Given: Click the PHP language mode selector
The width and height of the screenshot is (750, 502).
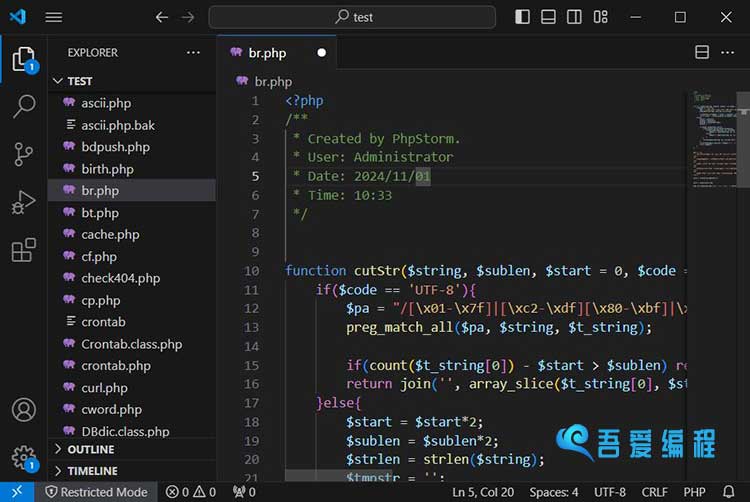Looking at the screenshot, I should 695,492.
